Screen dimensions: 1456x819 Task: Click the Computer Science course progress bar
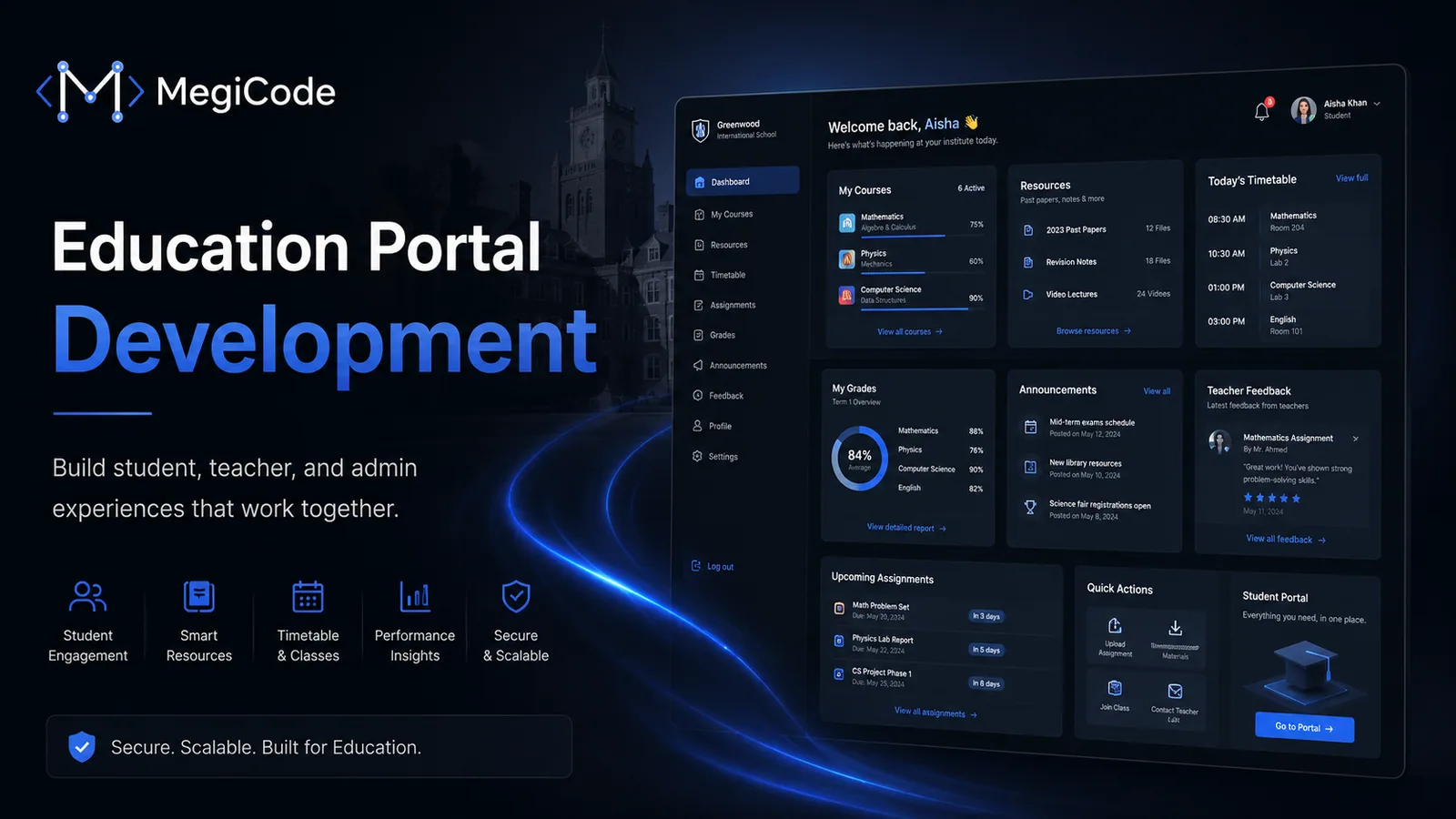[x=922, y=308]
